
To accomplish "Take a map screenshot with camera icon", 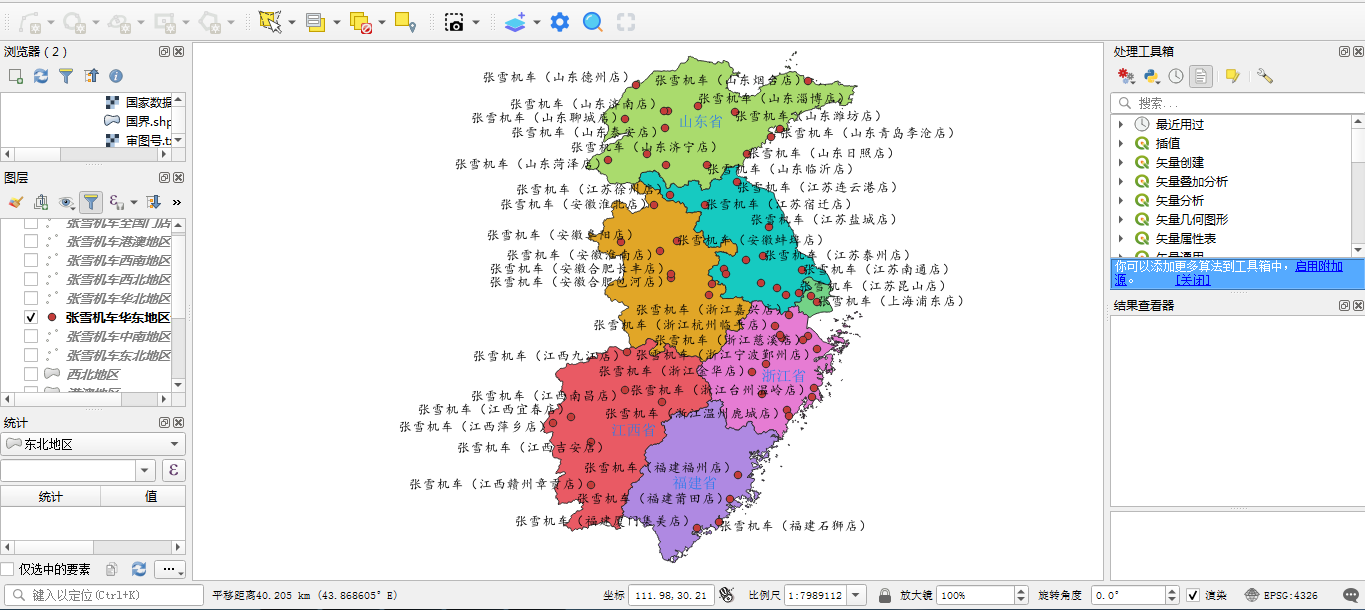I will (454, 21).
